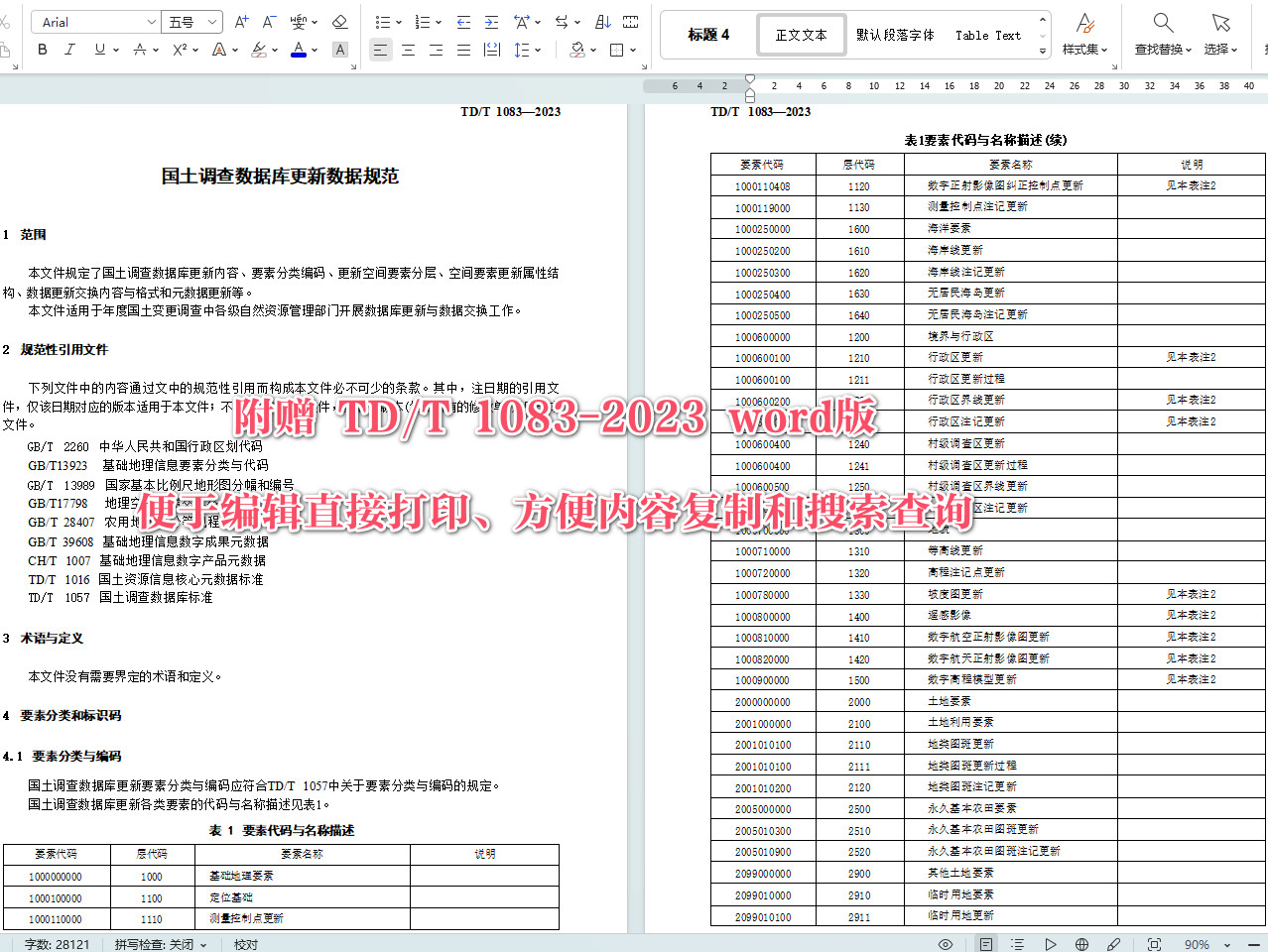Open the highlight color tool
1268x952 pixels.
click(x=257, y=49)
